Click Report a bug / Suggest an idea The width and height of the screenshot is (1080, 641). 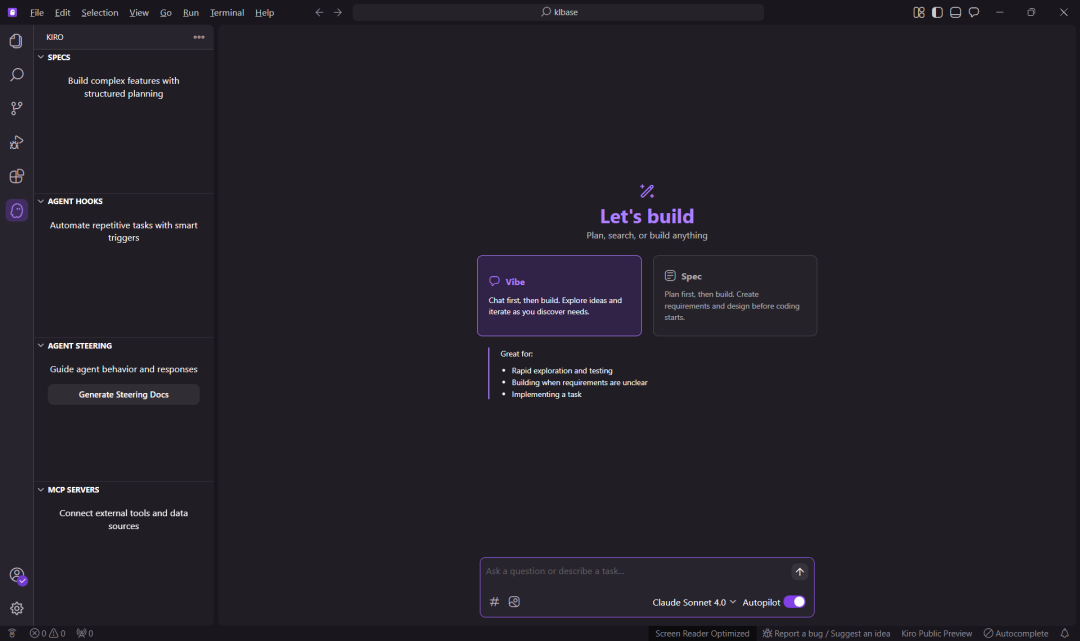coord(826,633)
